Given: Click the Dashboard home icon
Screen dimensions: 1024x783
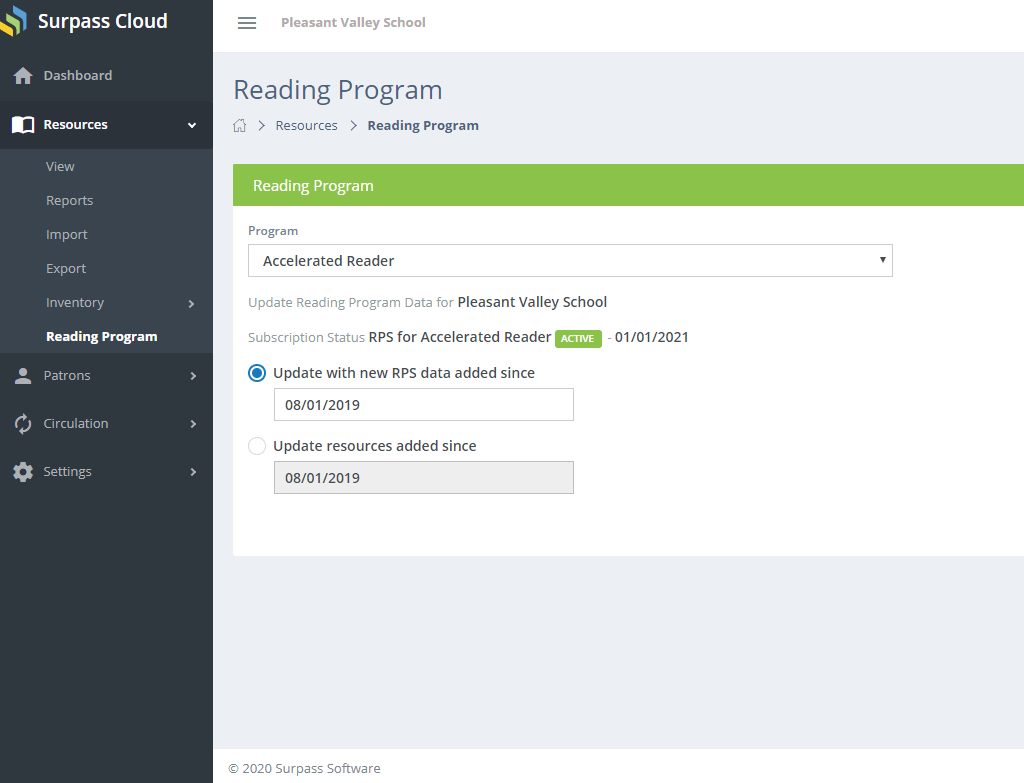Looking at the screenshot, I should pyautogui.click(x=23, y=76).
